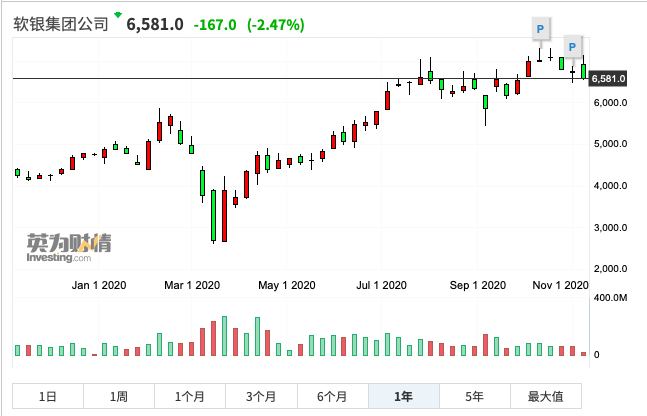
Task: Click the Jan 1 2020 axis label
Action: coord(99,285)
